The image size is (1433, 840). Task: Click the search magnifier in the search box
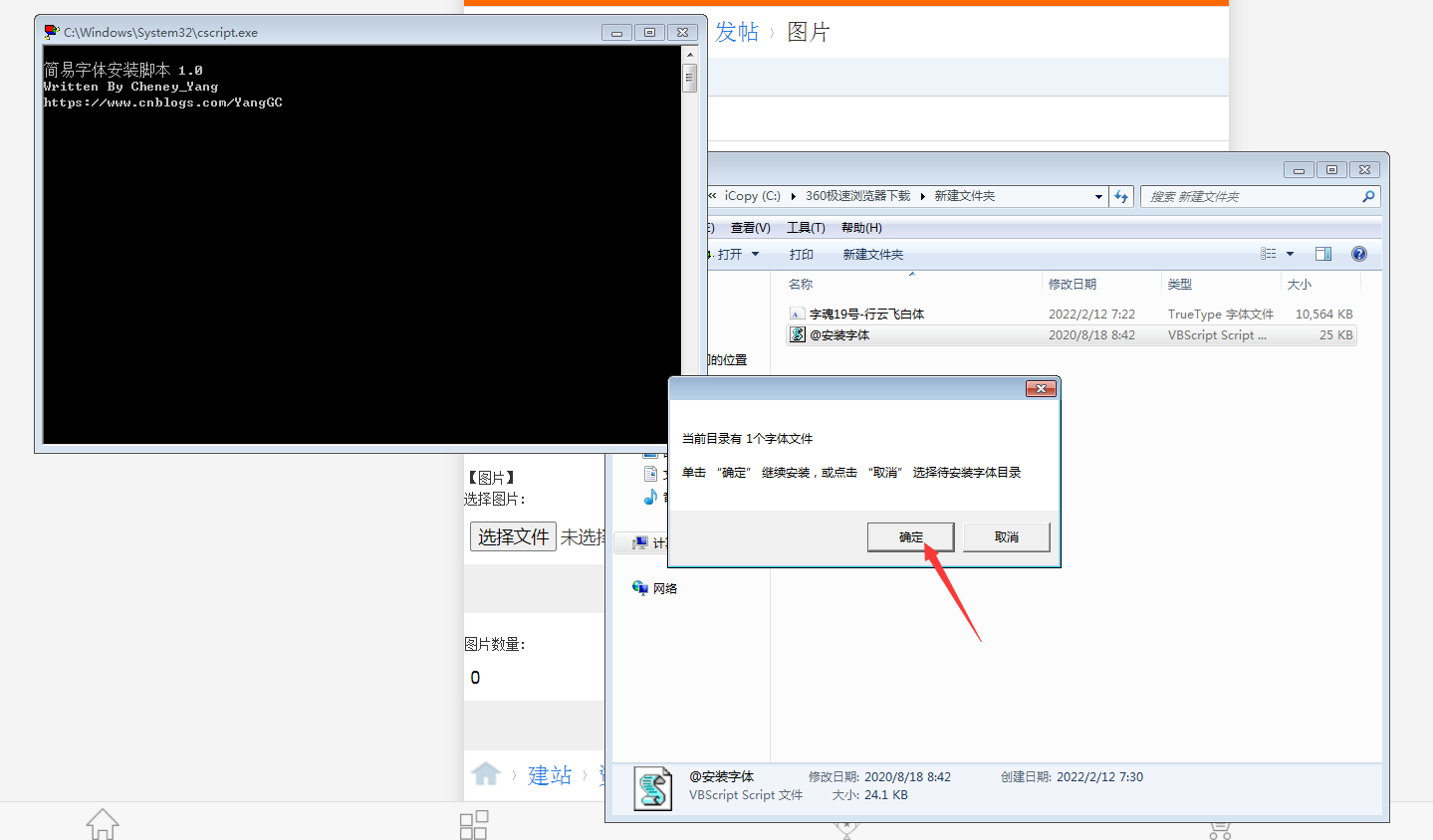(x=1370, y=196)
